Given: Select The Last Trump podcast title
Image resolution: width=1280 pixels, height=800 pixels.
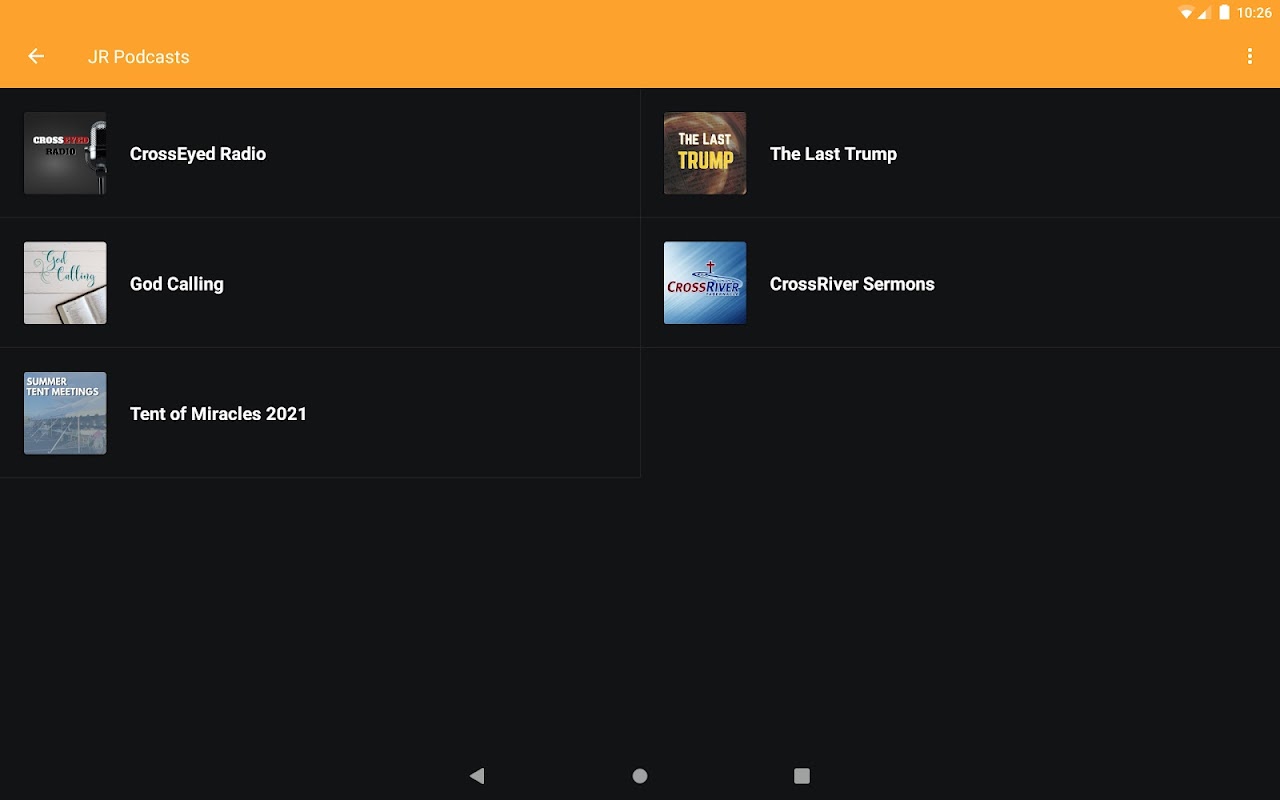Looking at the screenshot, I should [x=833, y=154].
